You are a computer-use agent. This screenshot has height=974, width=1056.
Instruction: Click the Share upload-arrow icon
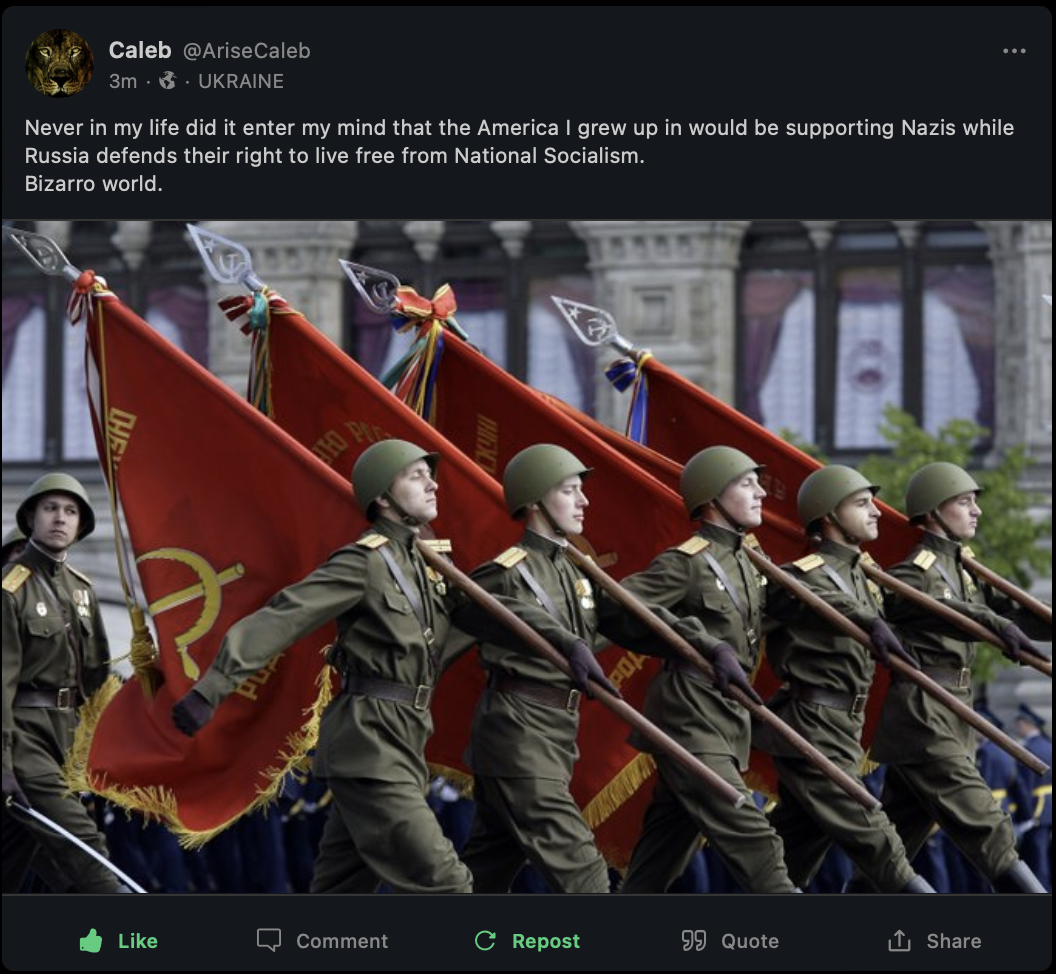click(x=899, y=940)
